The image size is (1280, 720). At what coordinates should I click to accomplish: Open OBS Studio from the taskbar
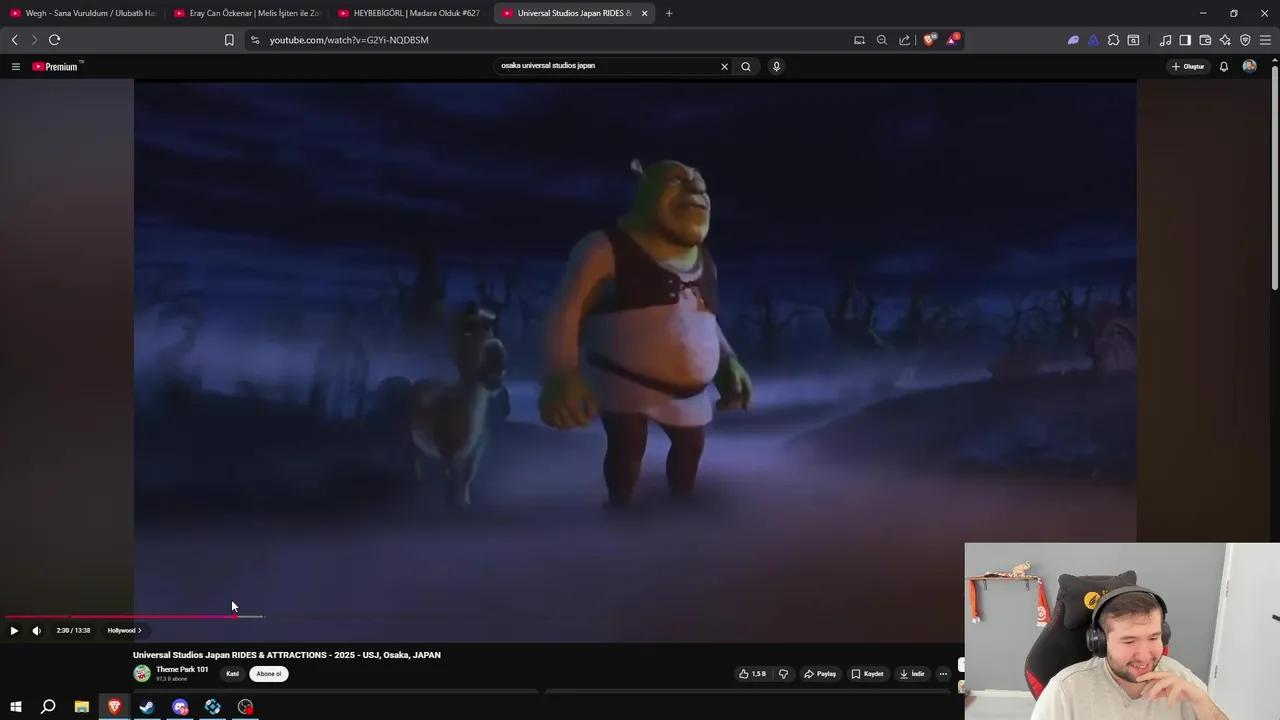pyautogui.click(x=246, y=707)
